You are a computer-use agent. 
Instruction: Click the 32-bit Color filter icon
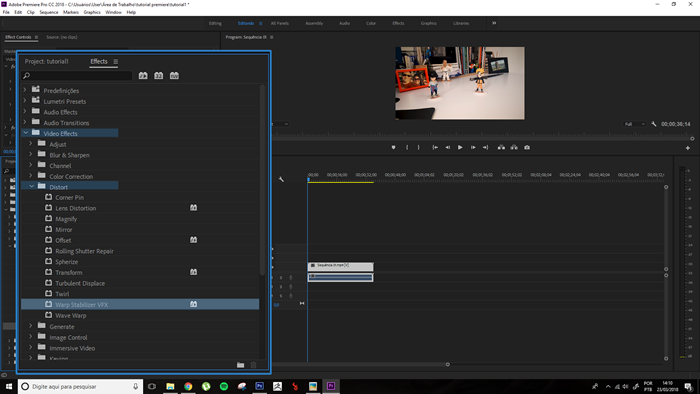tap(158, 75)
